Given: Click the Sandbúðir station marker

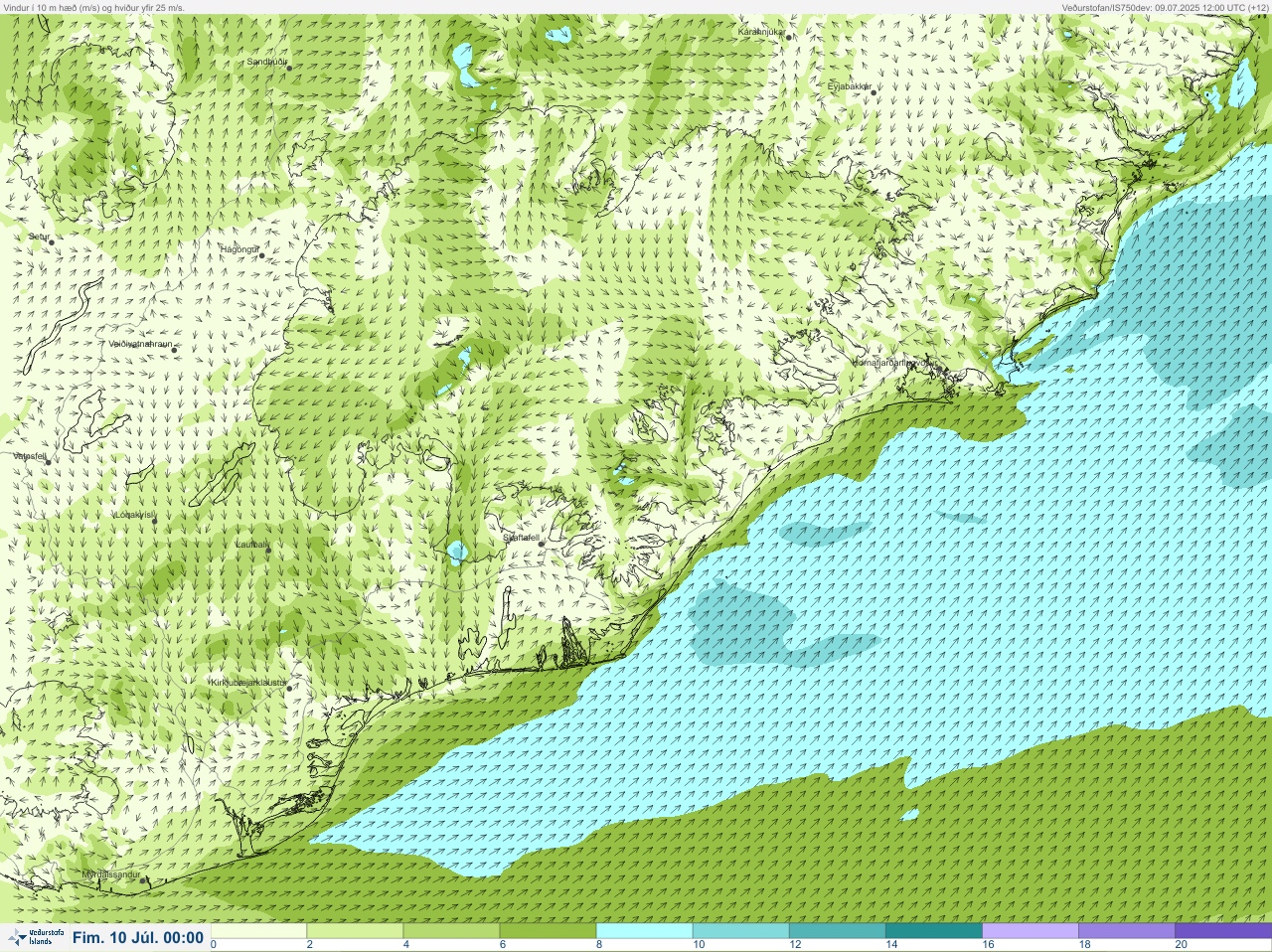Looking at the screenshot, I should pyautogui.click(x=289, y=67).
